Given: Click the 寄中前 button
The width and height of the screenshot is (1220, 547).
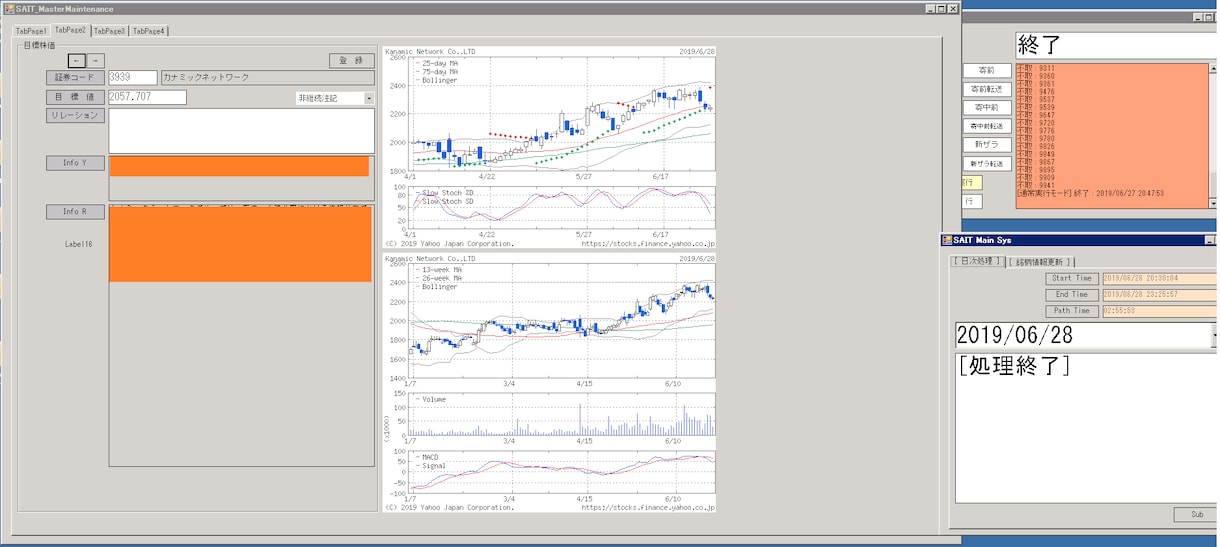Looking at the screenshot, I should [987, 107].
